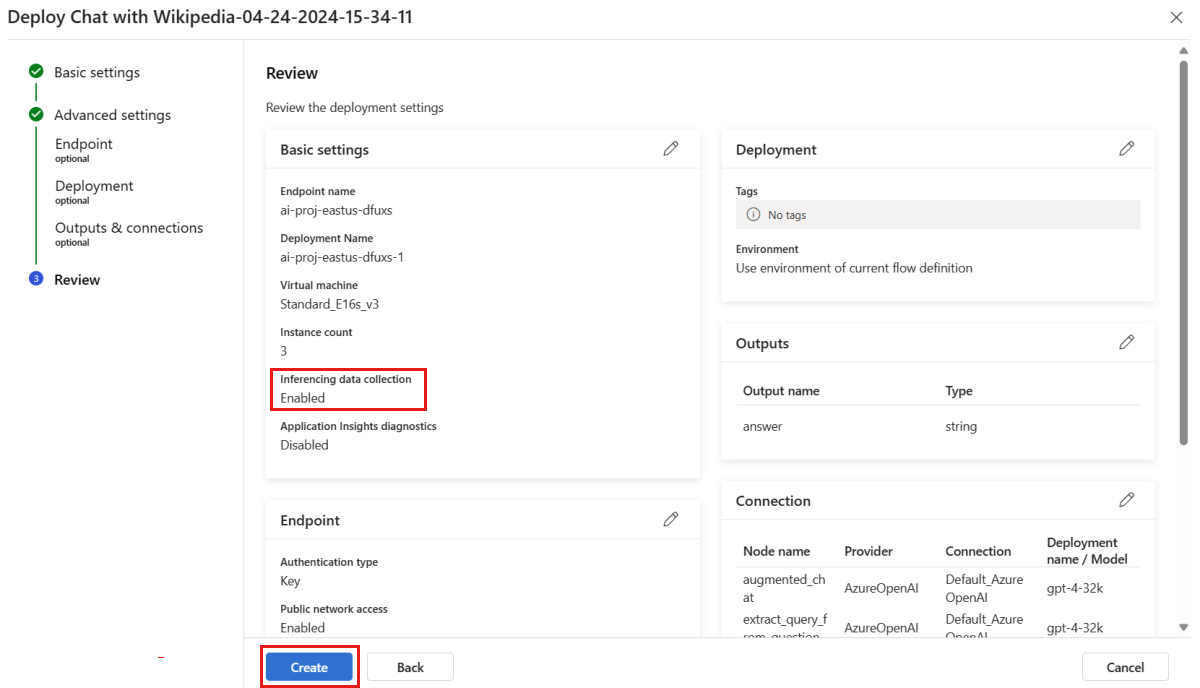This screenshot has height=688, width=1200.
Task: Select the Review step number icon
Action: point(36,280)
